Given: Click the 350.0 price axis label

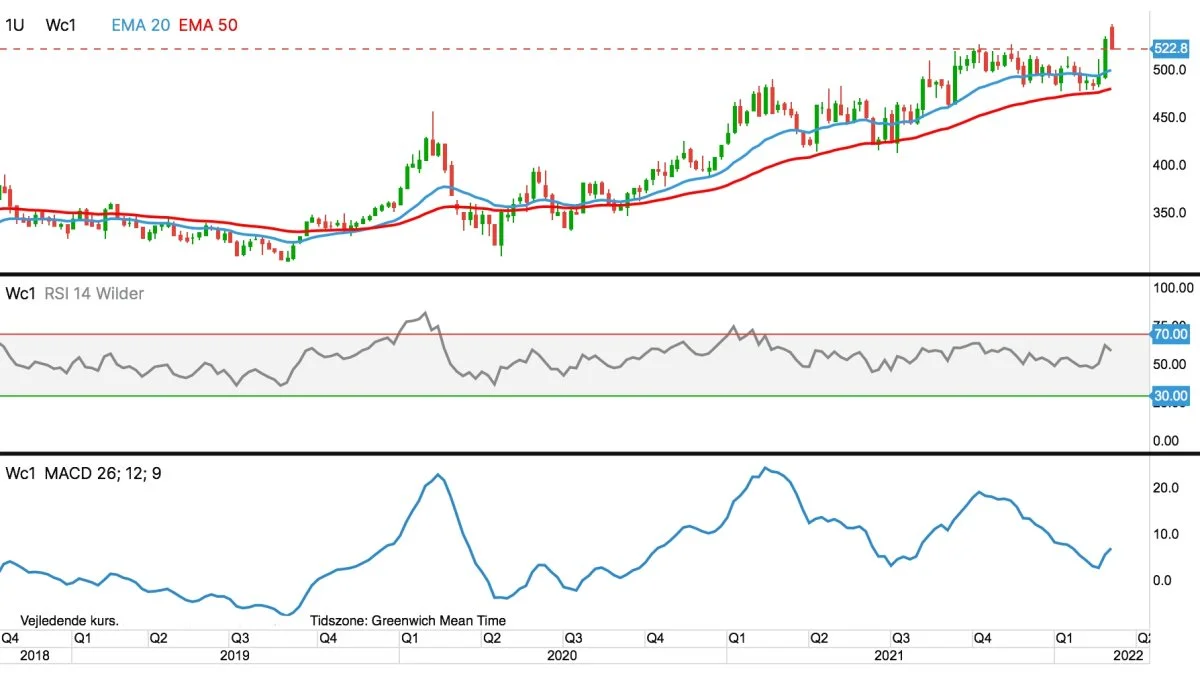Looking at the screenshot, I should tap(1170, 213).
